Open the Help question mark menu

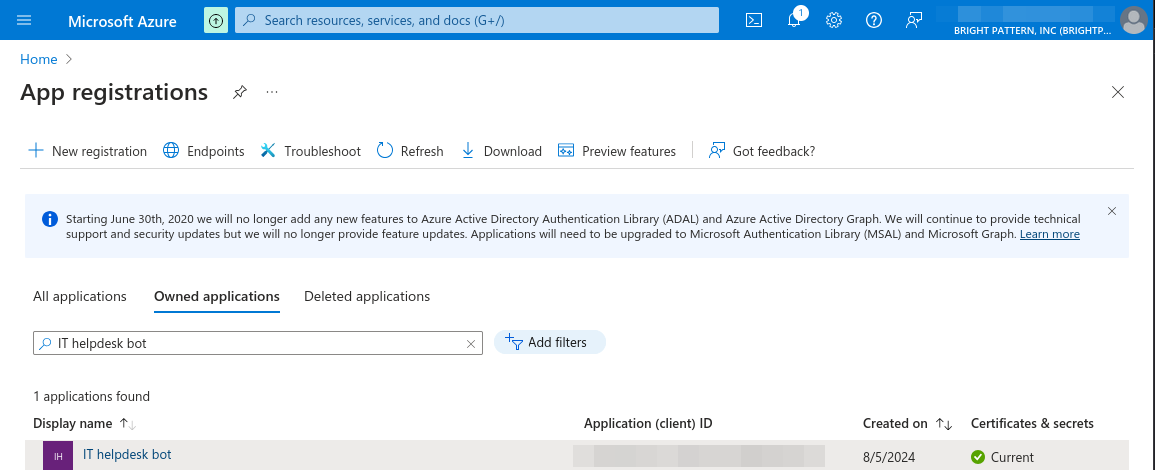click(874, 20)
